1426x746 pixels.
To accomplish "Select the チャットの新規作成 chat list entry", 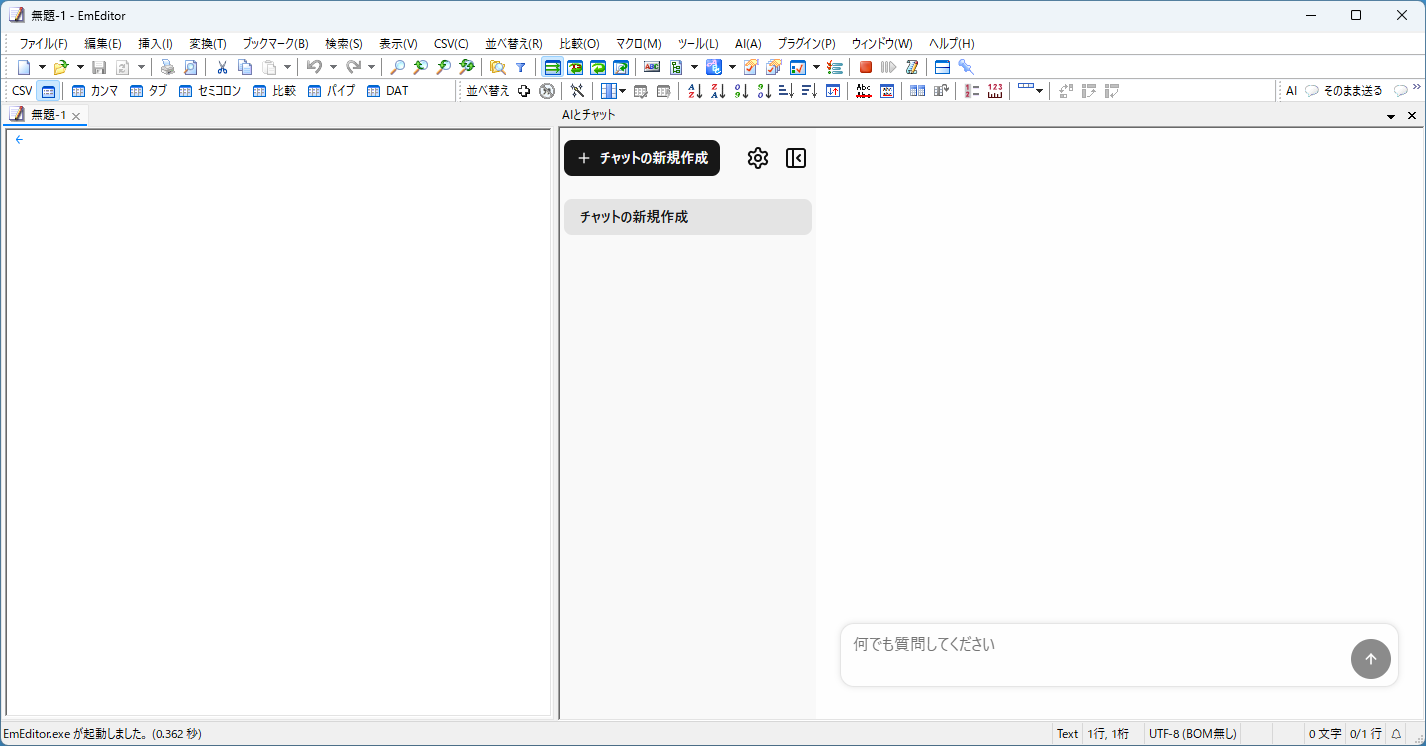I will tap(688, 217).
